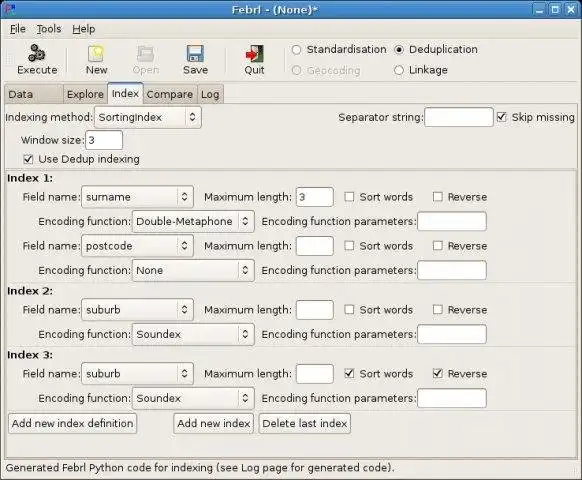Click the 'Index 1:' heading text

point(30,178)
